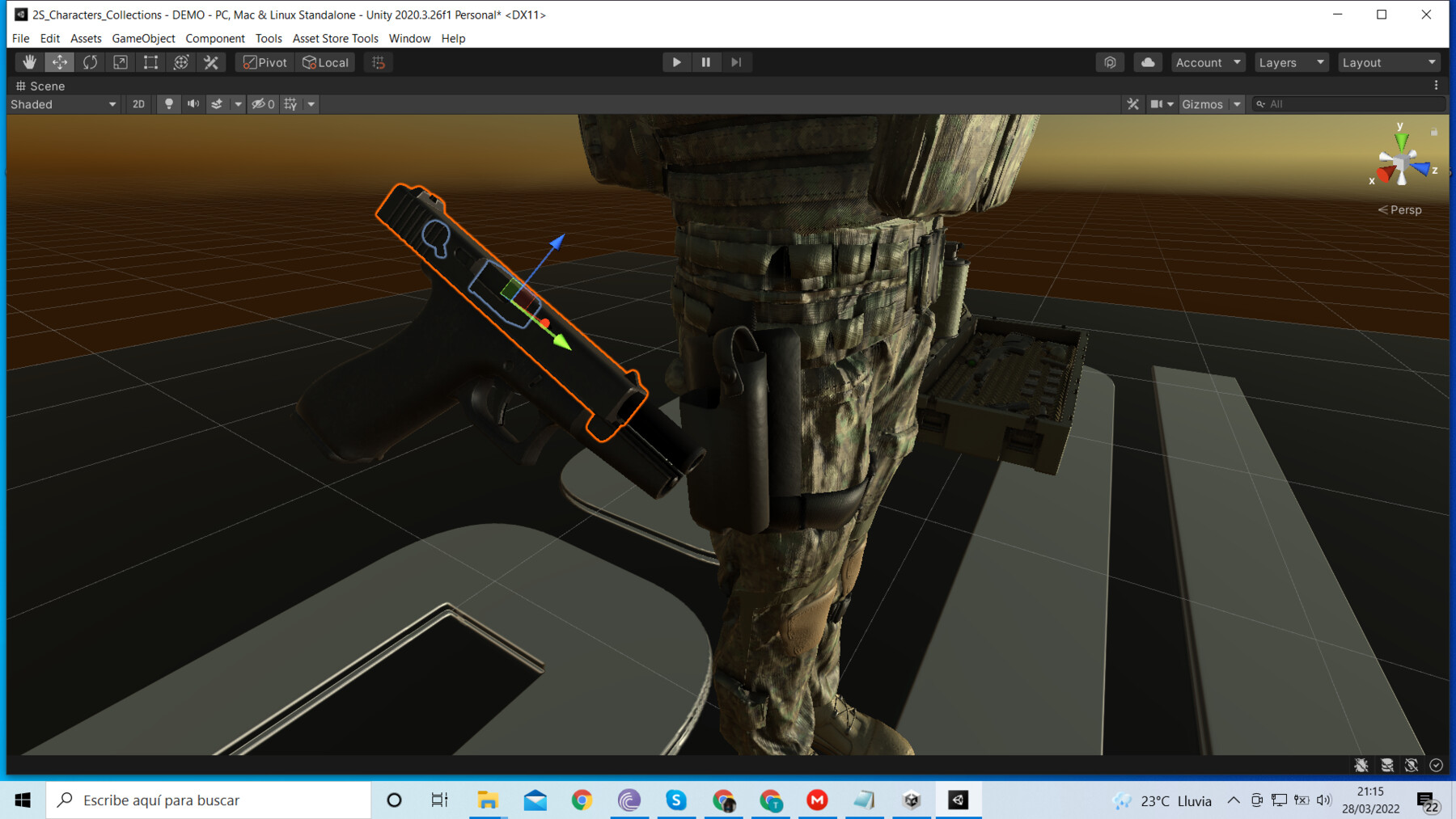Expand the grid options dropdown arrow
The image size is (1456, 819).
click(x=311, y=104)
